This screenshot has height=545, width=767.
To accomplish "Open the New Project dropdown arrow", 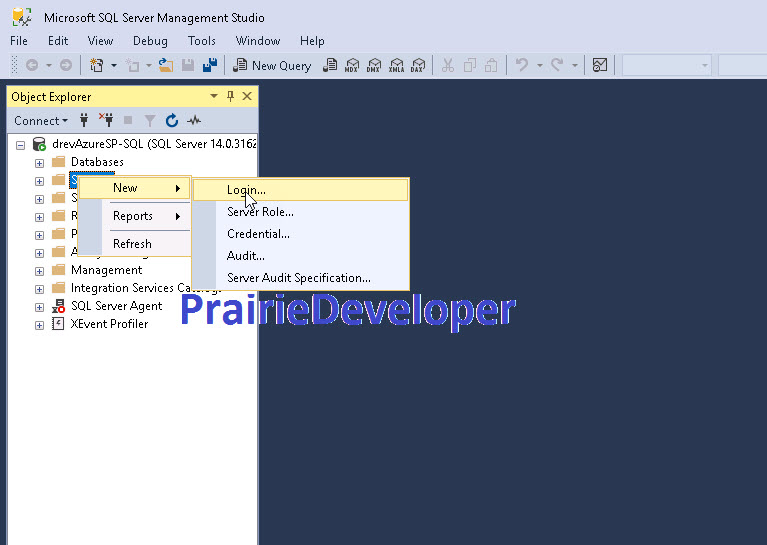I will click(x=113, y=65).
